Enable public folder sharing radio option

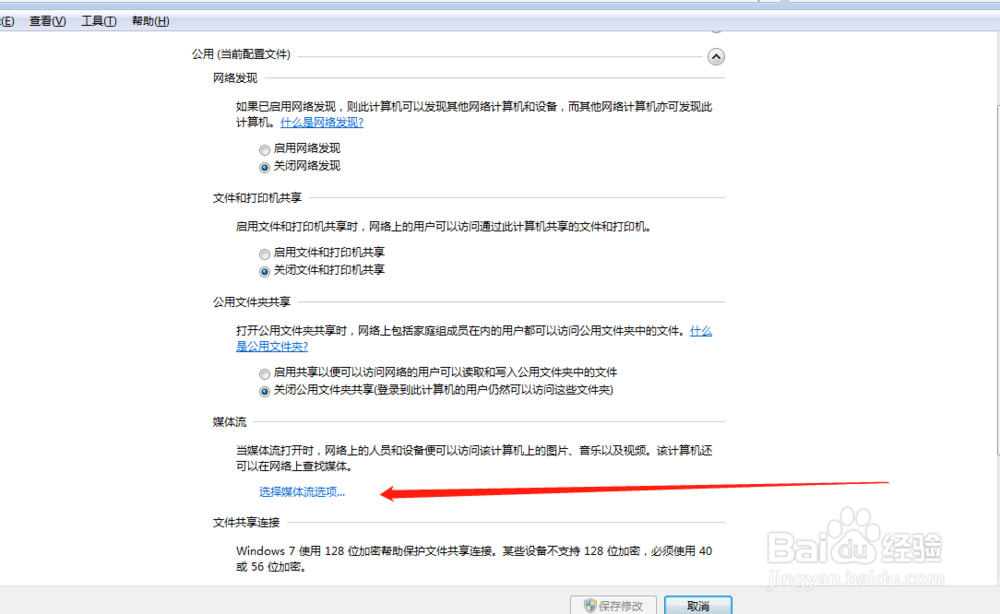(x=264, y=372)
